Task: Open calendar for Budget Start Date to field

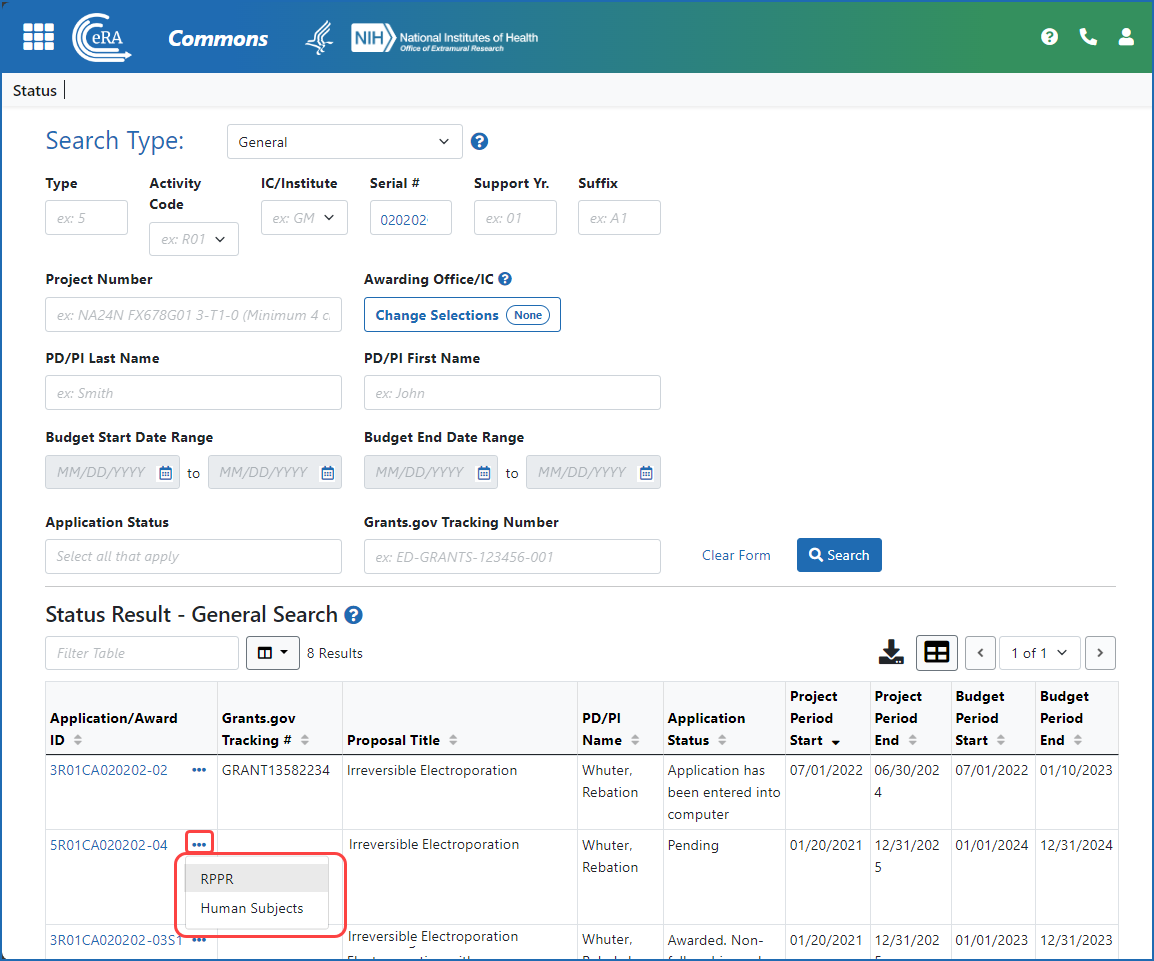Action: click(328, 473)
